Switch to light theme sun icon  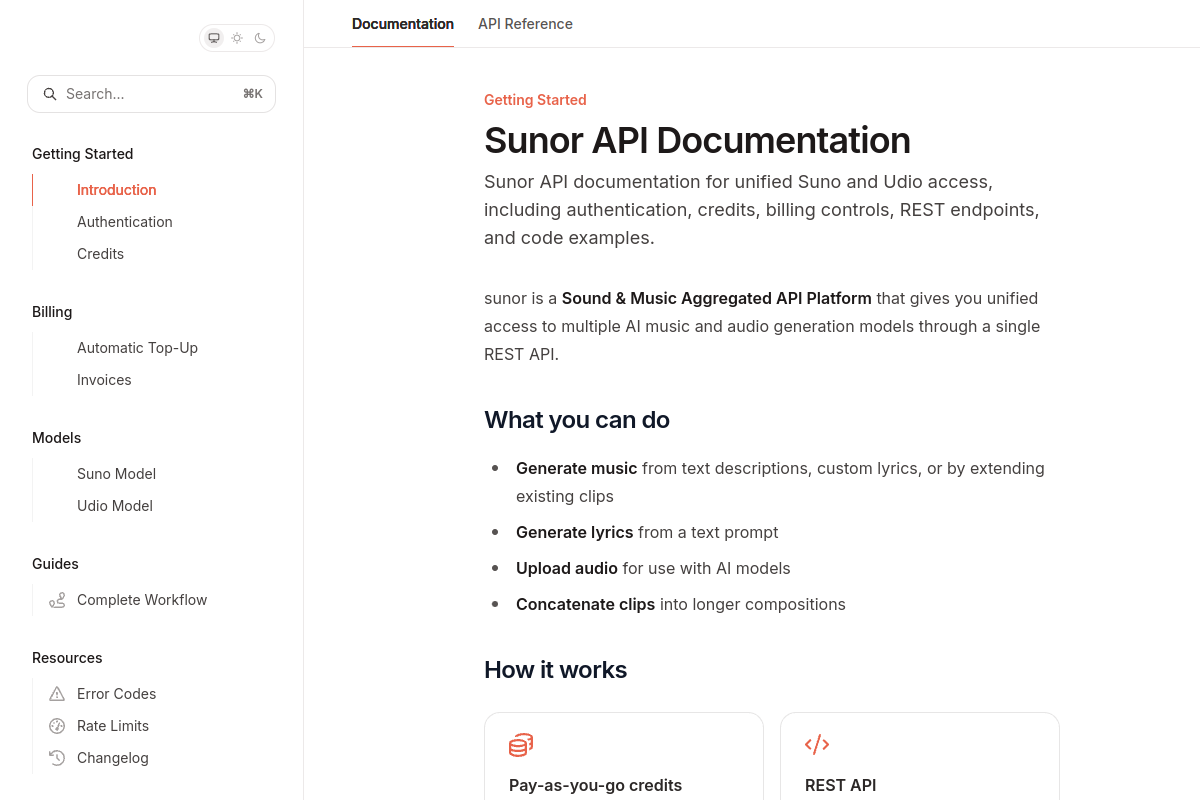click(237, 38)
